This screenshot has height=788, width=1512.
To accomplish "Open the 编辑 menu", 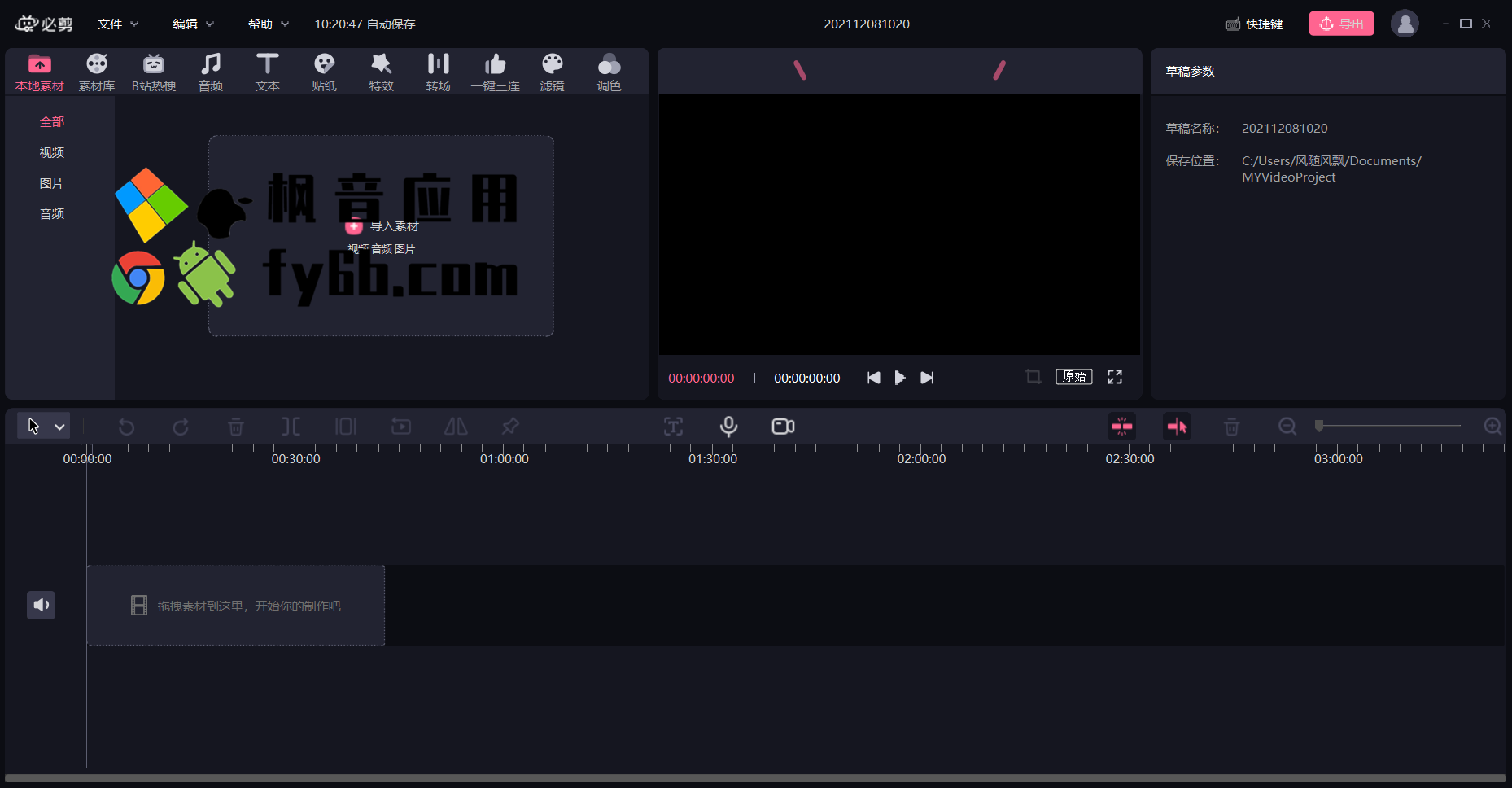I will pos(194,24).
